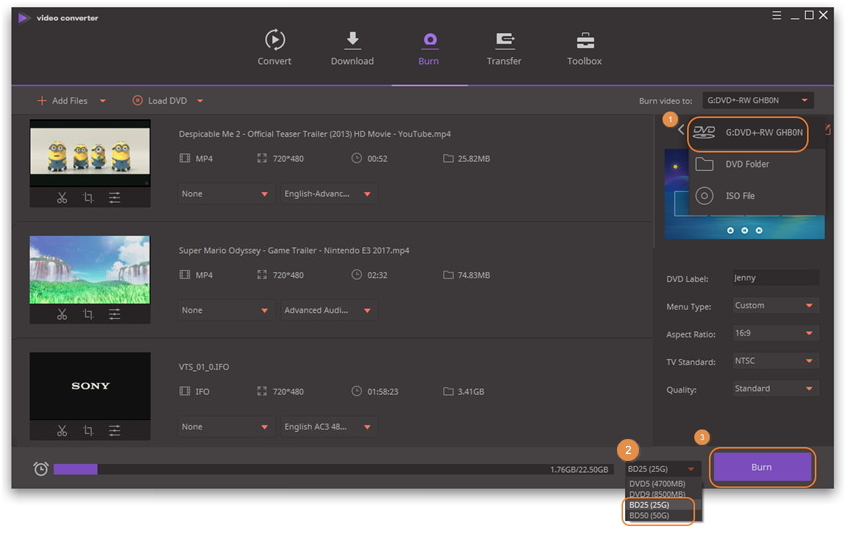Image resolution: width=850 pixels, height=535 pixels.
Task: Open subtitle dropdown for VTS_01_0.IFO
Action: (225, 427)
